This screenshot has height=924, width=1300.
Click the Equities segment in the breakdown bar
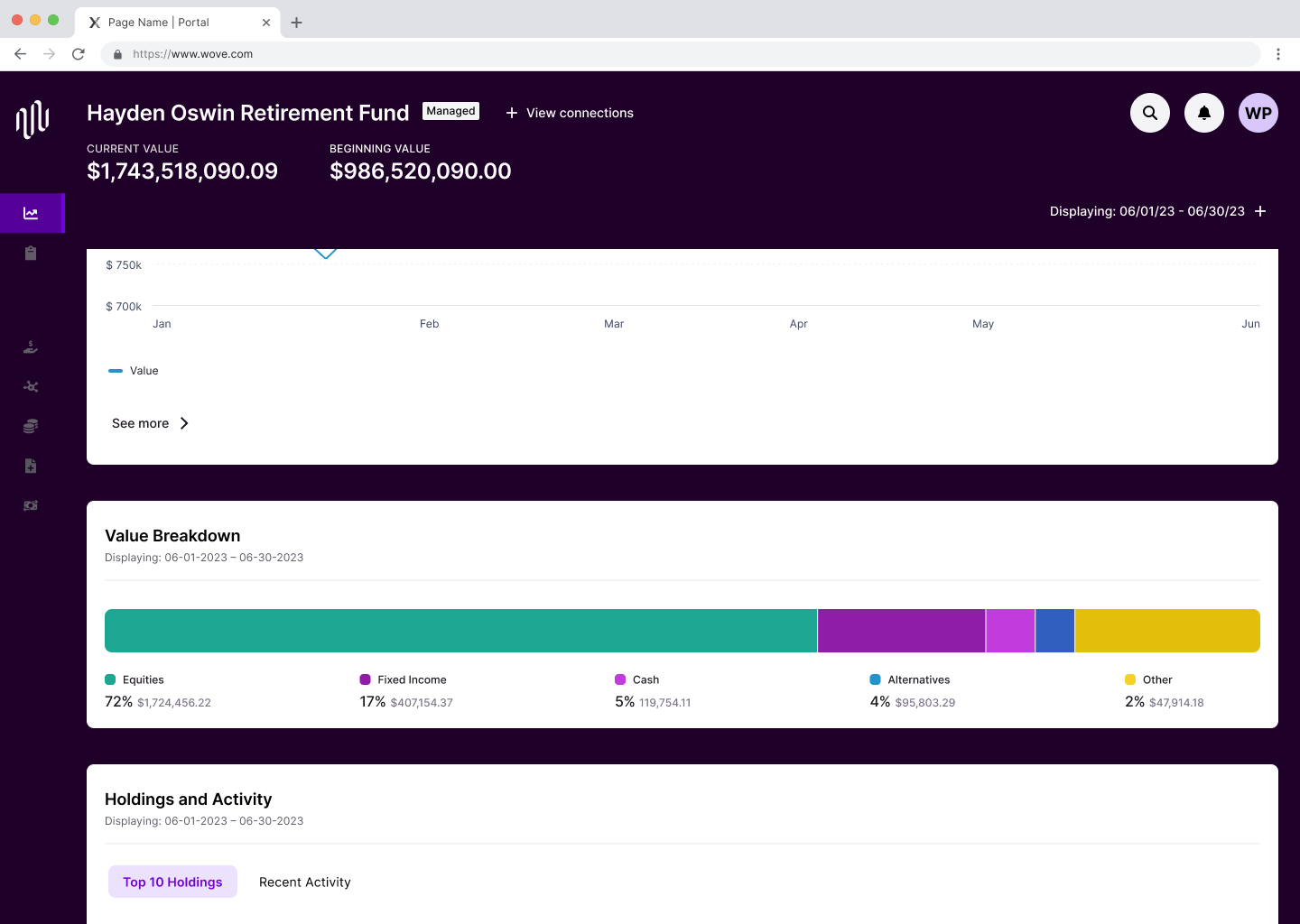(x=460, y=631)
